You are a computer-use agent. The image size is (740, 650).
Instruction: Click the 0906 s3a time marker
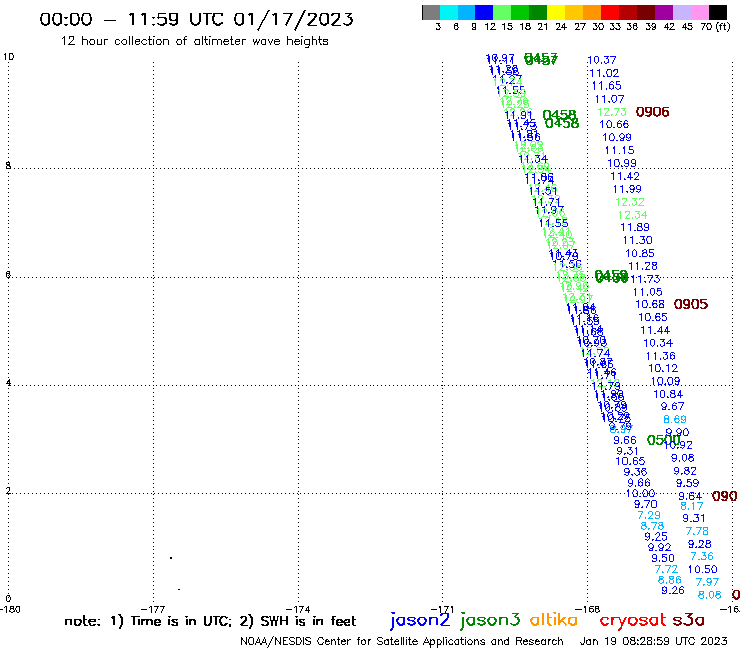click(653, 112)
